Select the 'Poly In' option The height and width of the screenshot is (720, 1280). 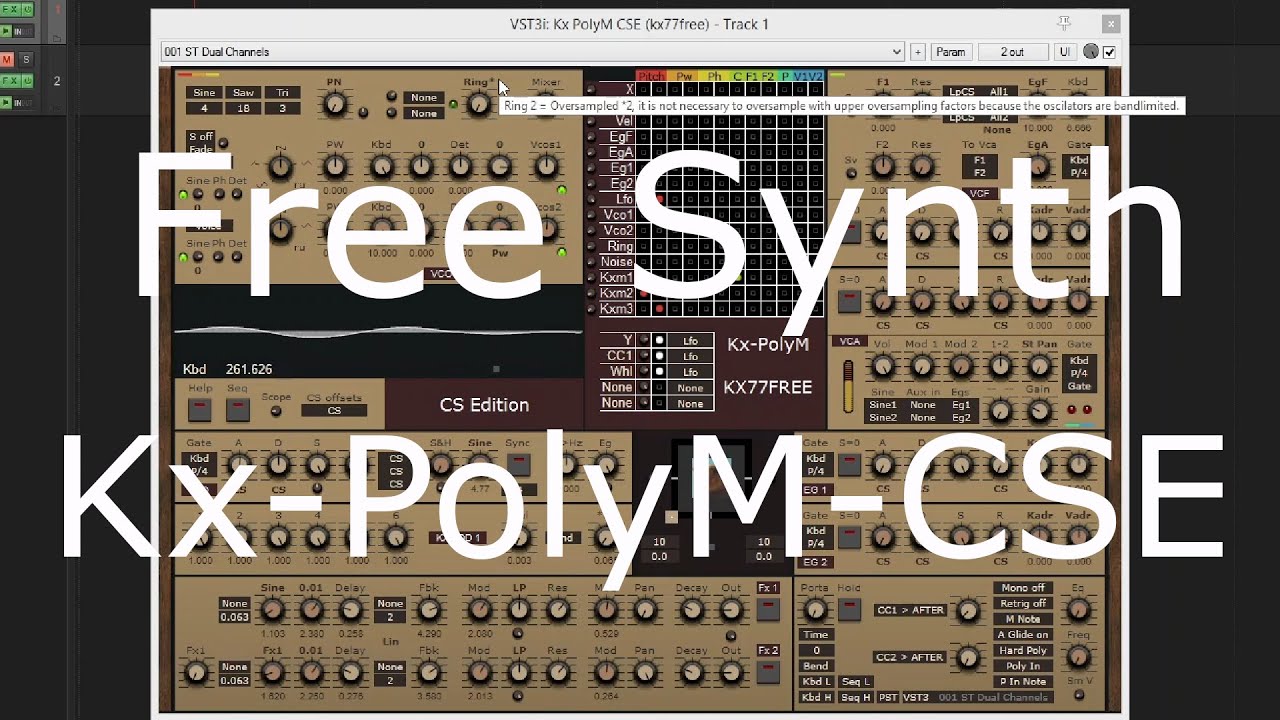(1022, 666)
